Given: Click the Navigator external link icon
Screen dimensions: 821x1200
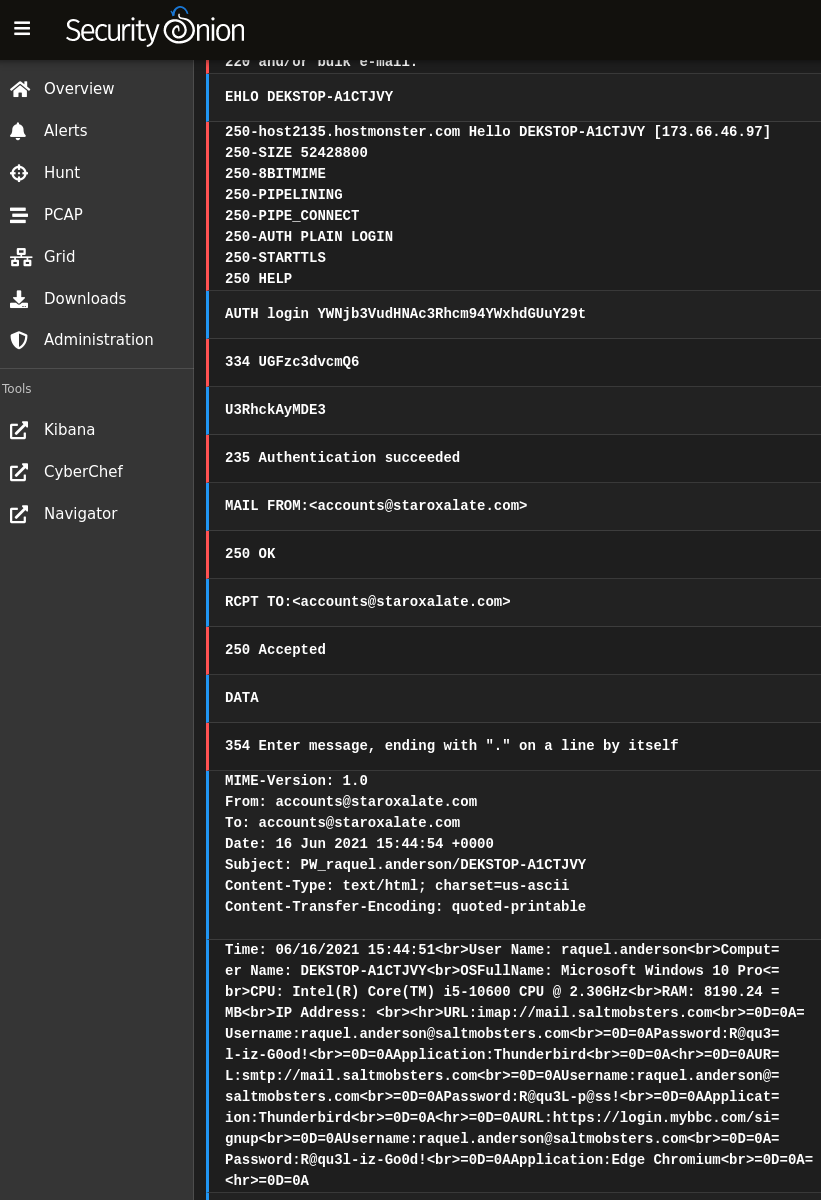Looking at the screenshot, I should pyautogui.click(x=19, y=514).
